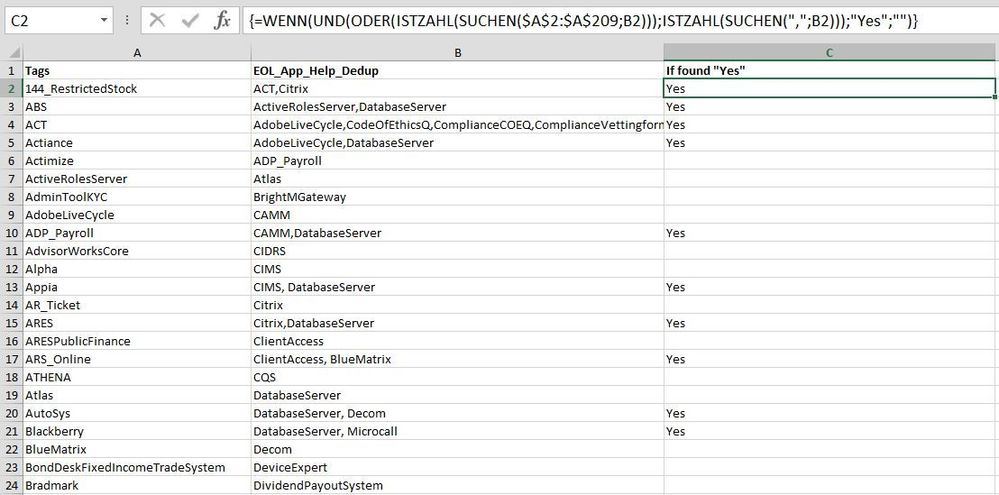Select cell 'ActiveRolesServer' in column A
999x495 pixels.
click(137, 179)
